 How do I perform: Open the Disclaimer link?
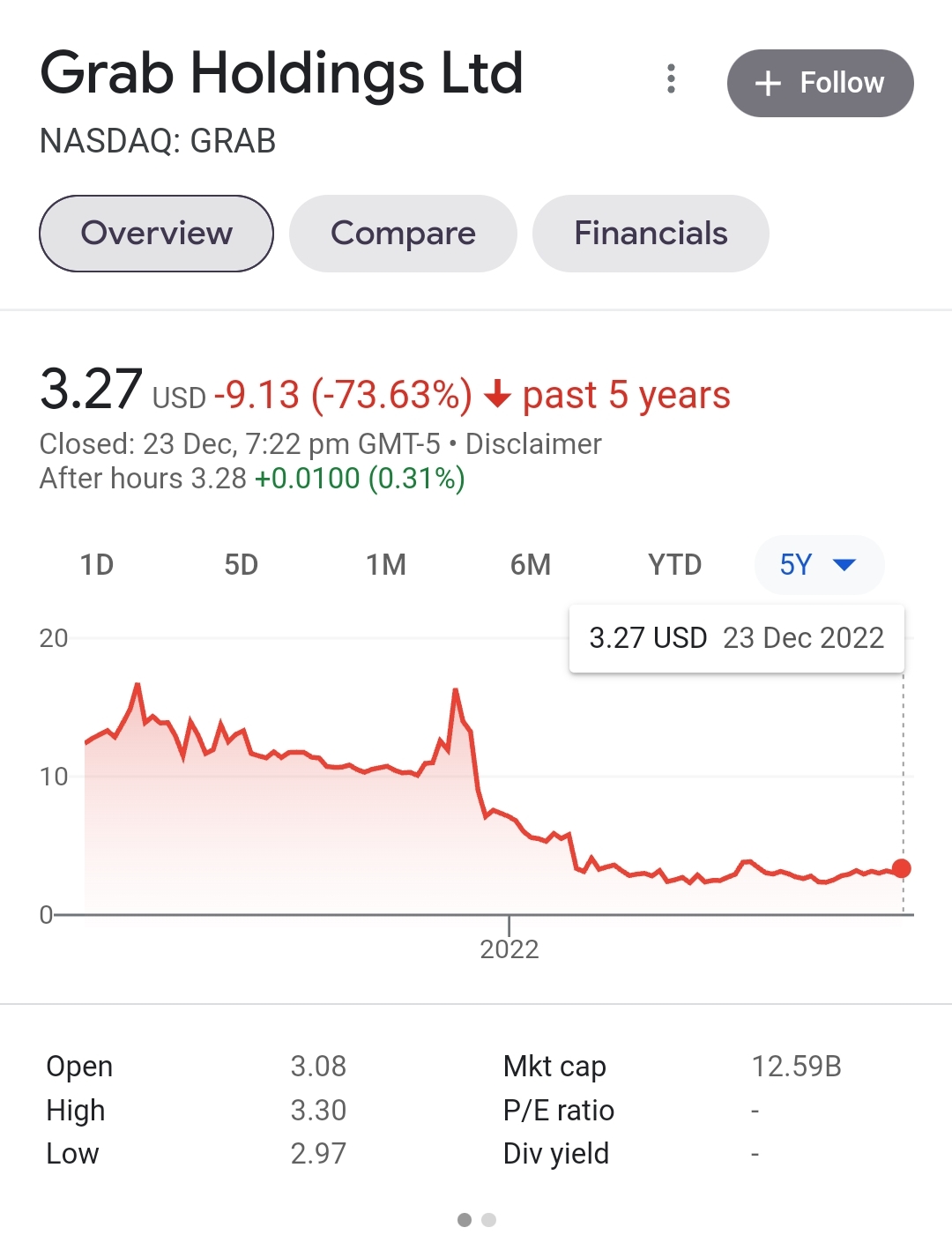click(x=533, y=444)
